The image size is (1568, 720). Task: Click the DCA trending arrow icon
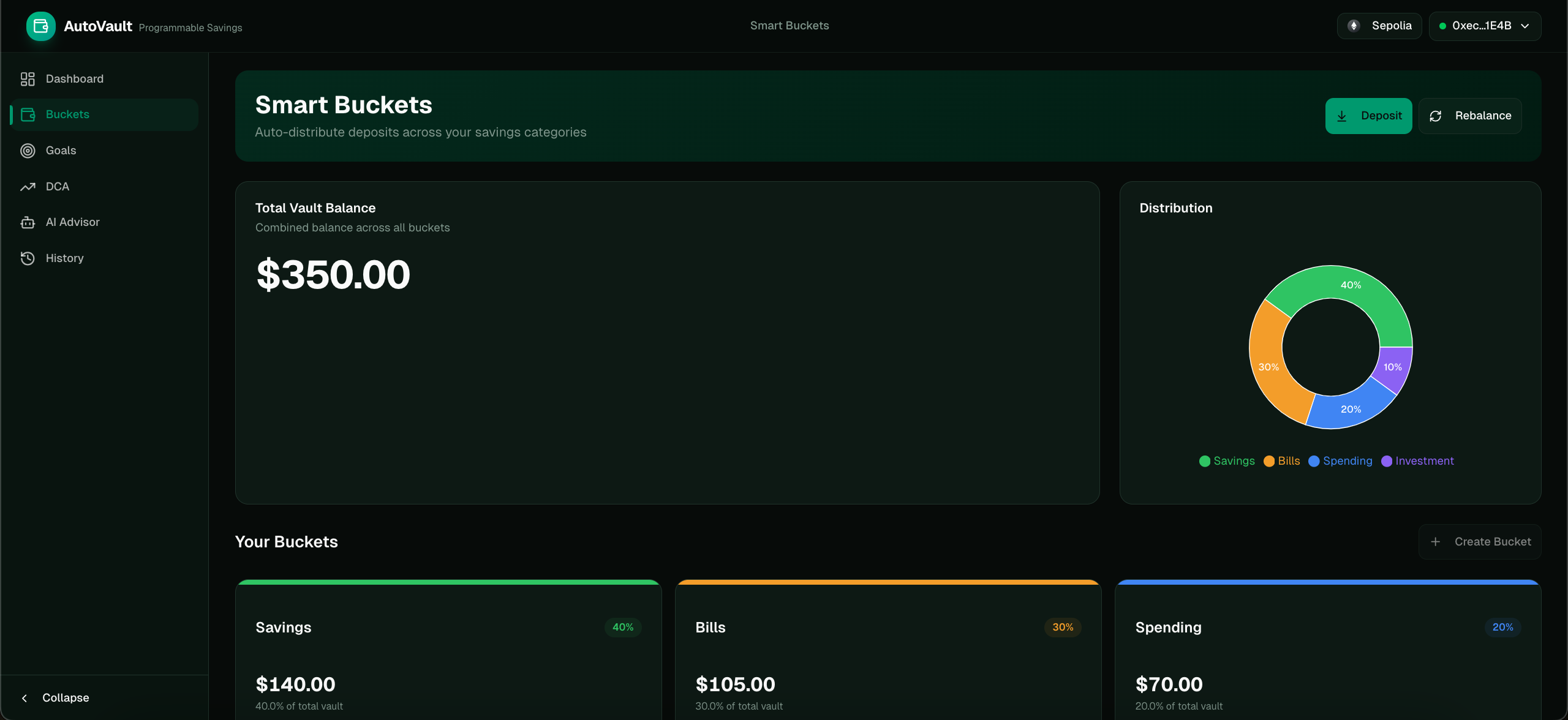(x=28, y=187)
